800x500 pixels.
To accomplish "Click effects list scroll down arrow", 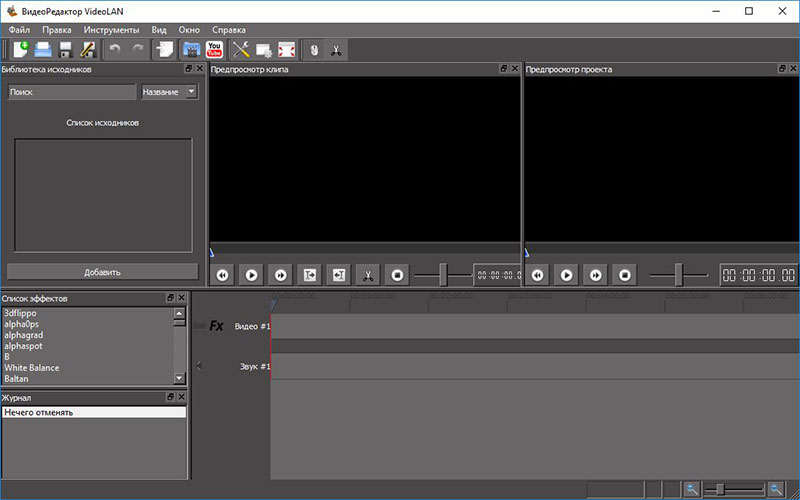I will coord(179,378).
